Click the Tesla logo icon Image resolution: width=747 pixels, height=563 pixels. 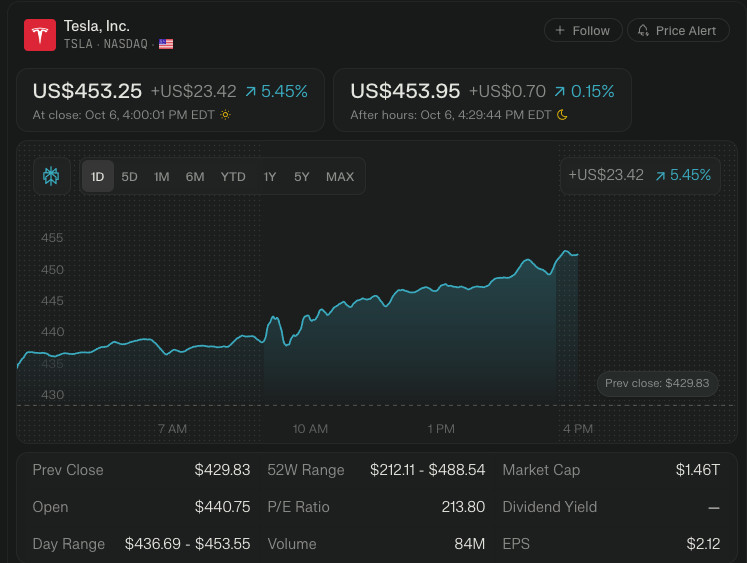(x=40, y=35)
